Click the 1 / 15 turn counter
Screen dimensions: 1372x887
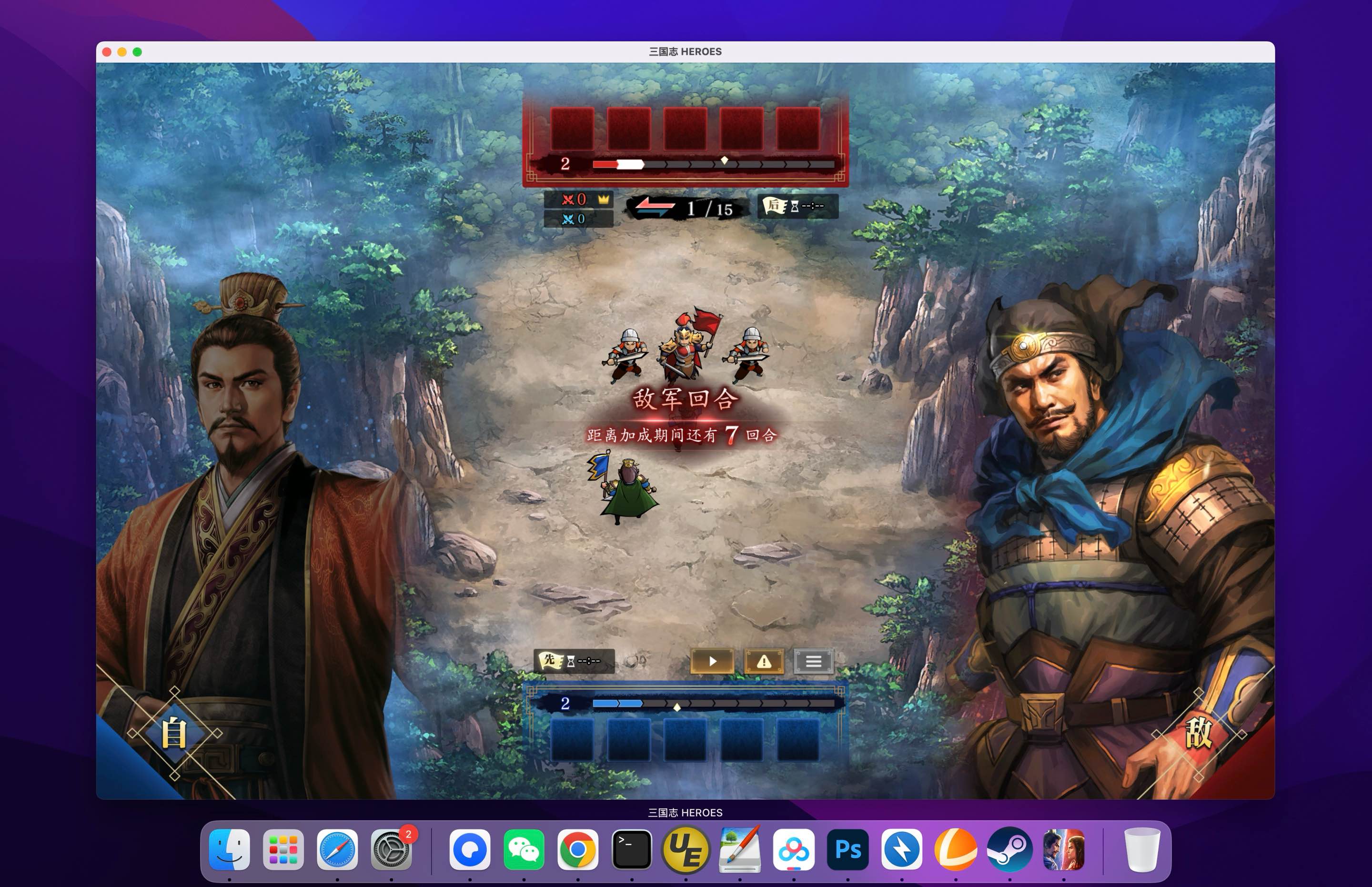[710, 209]
